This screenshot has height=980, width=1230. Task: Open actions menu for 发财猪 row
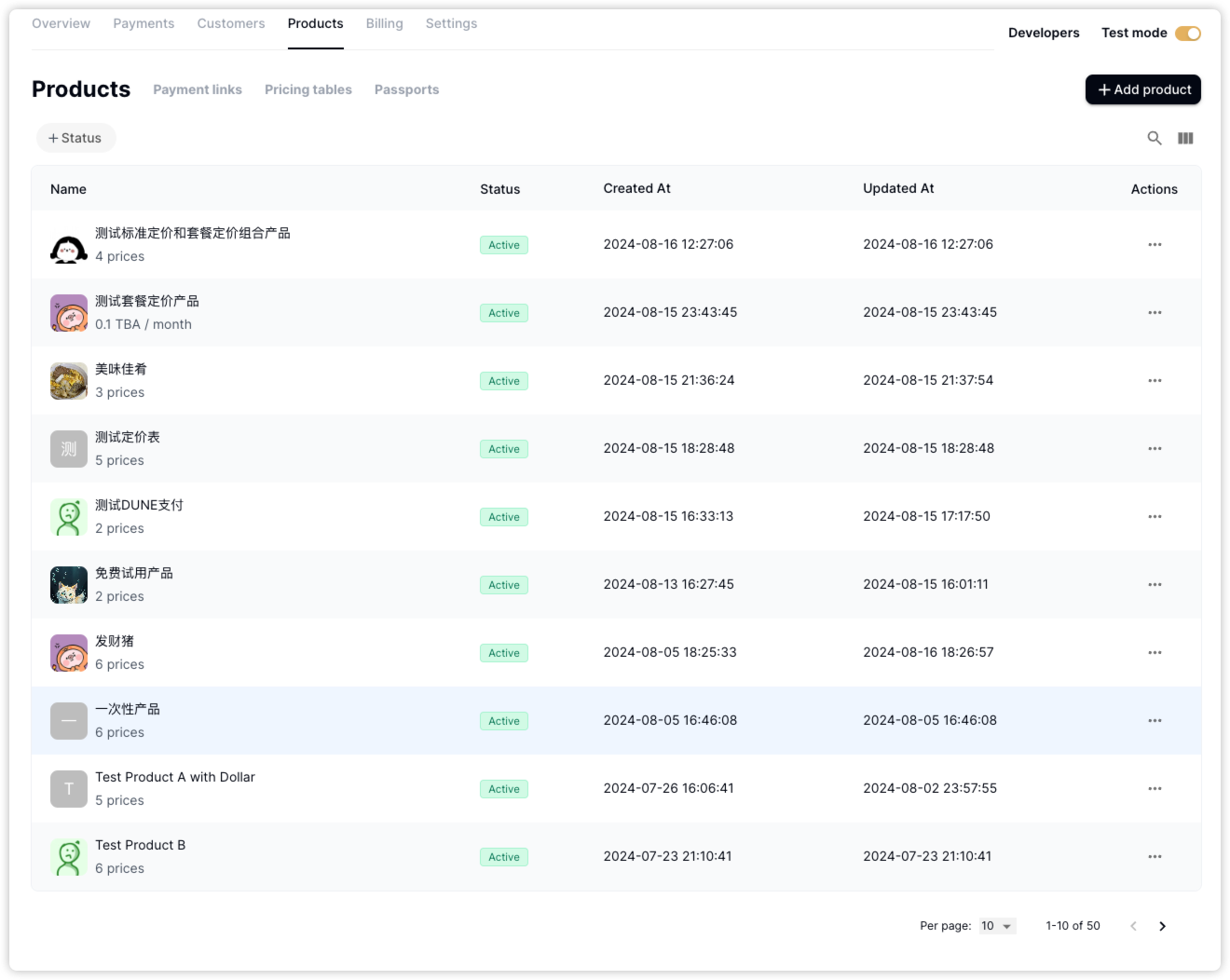pyautogui.click(x=1155, y=653)
